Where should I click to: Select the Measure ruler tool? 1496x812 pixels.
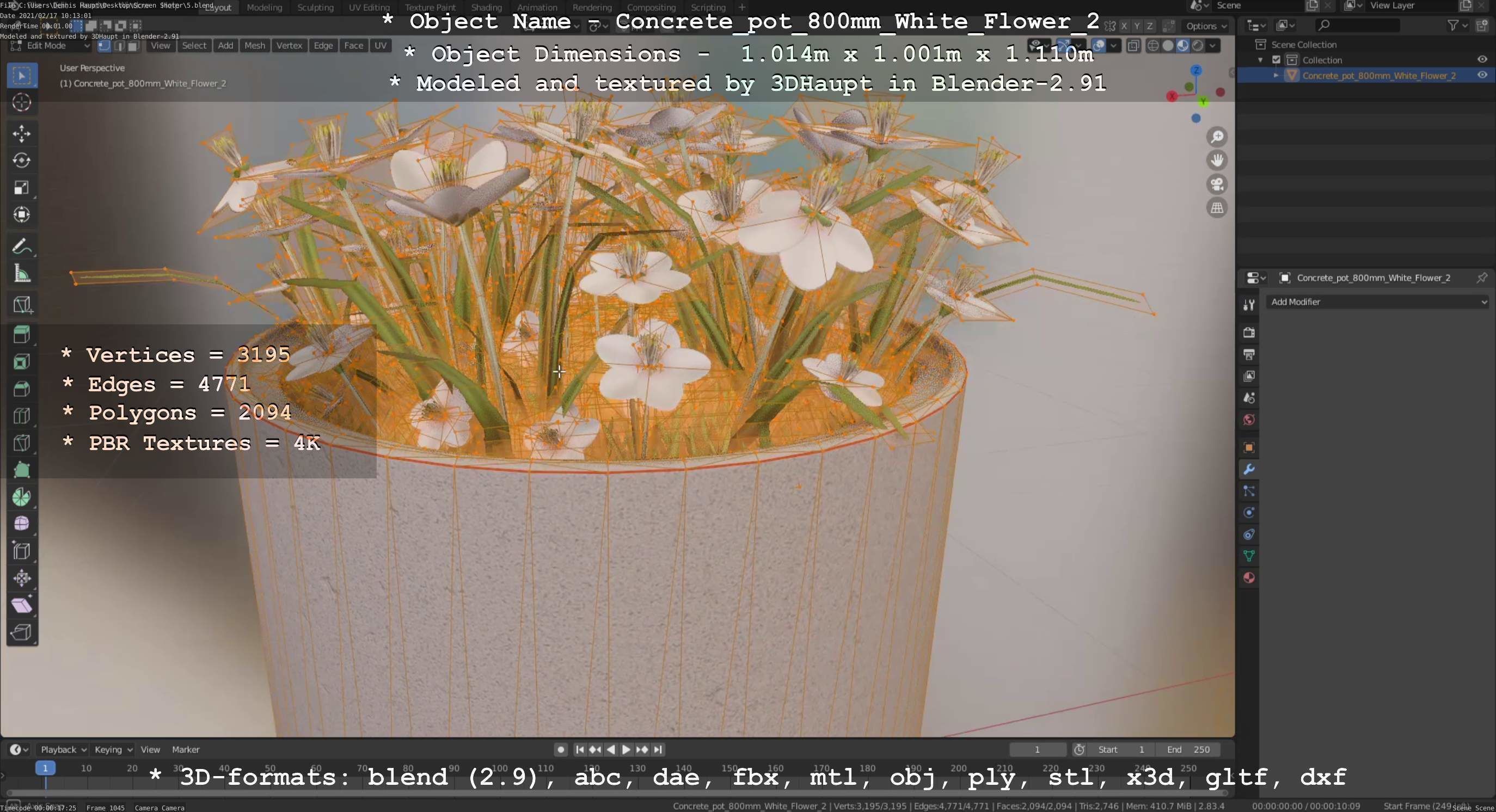pyautogui.click(x=22, y=273)
